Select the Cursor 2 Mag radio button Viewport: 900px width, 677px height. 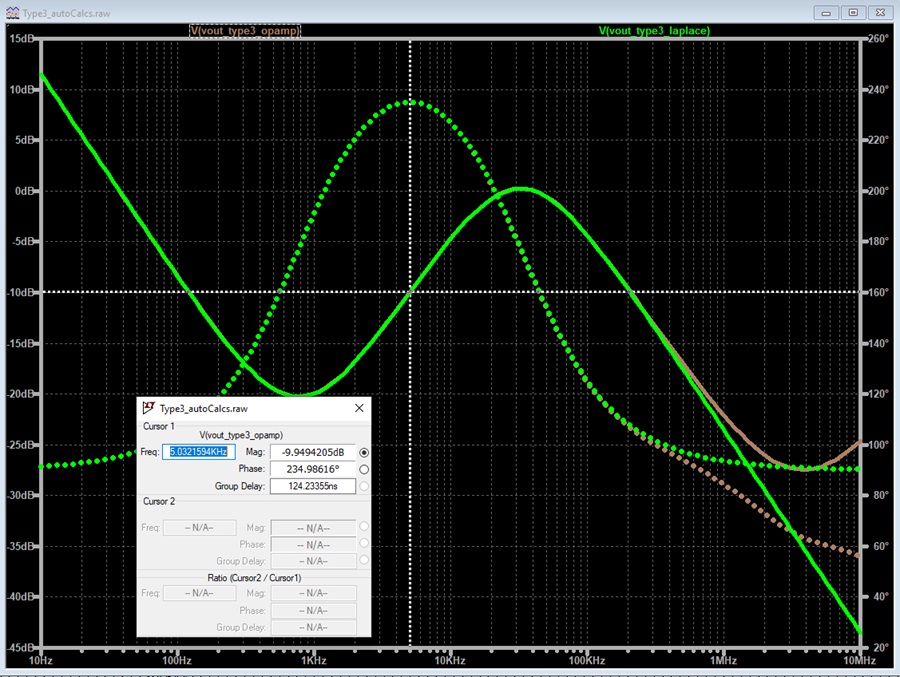[364, 526]
